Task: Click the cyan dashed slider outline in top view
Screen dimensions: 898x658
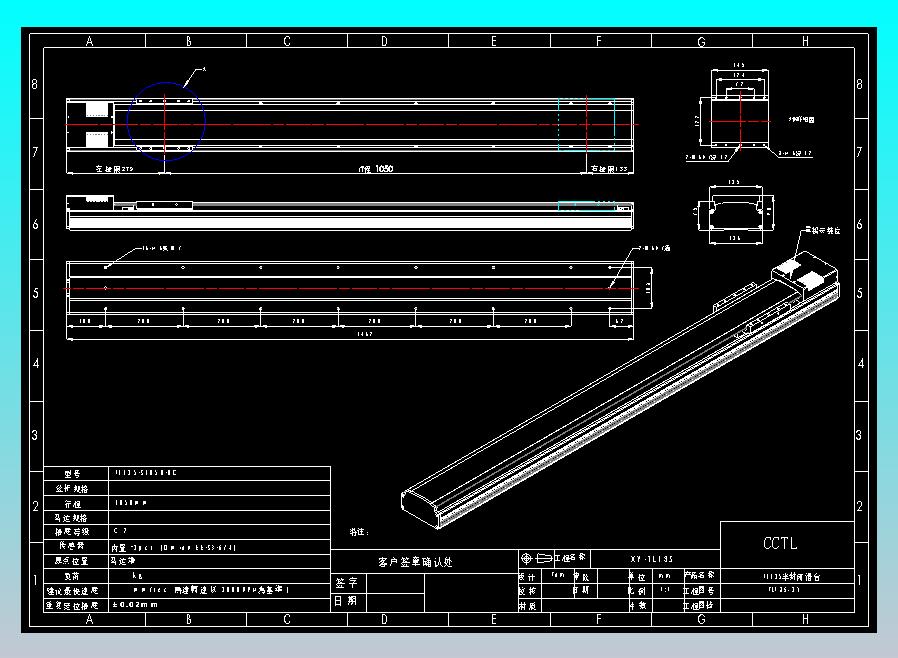Action: (x=586, y=125)
